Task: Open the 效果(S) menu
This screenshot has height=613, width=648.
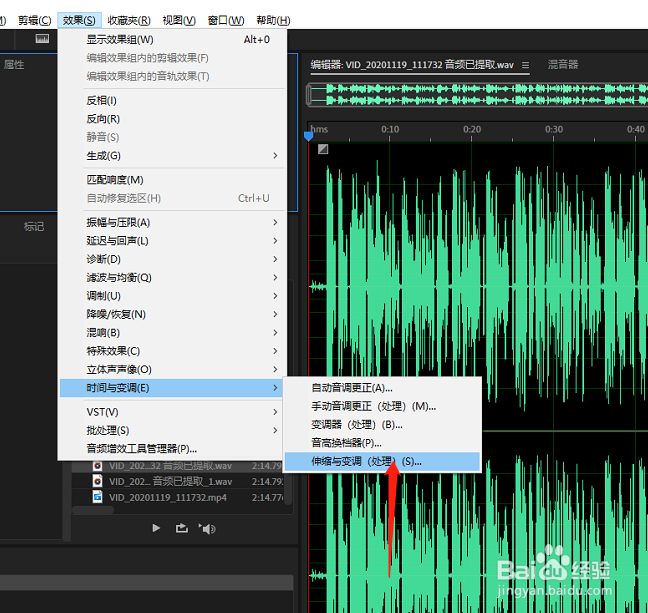Action: (x=79, y=20)
